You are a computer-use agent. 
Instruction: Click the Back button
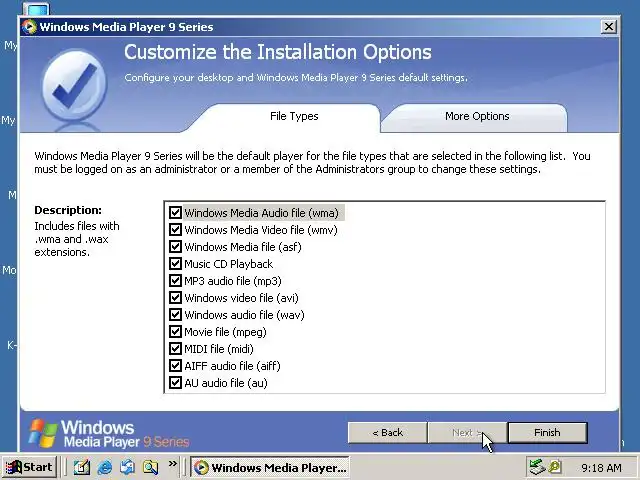[387, 433]
